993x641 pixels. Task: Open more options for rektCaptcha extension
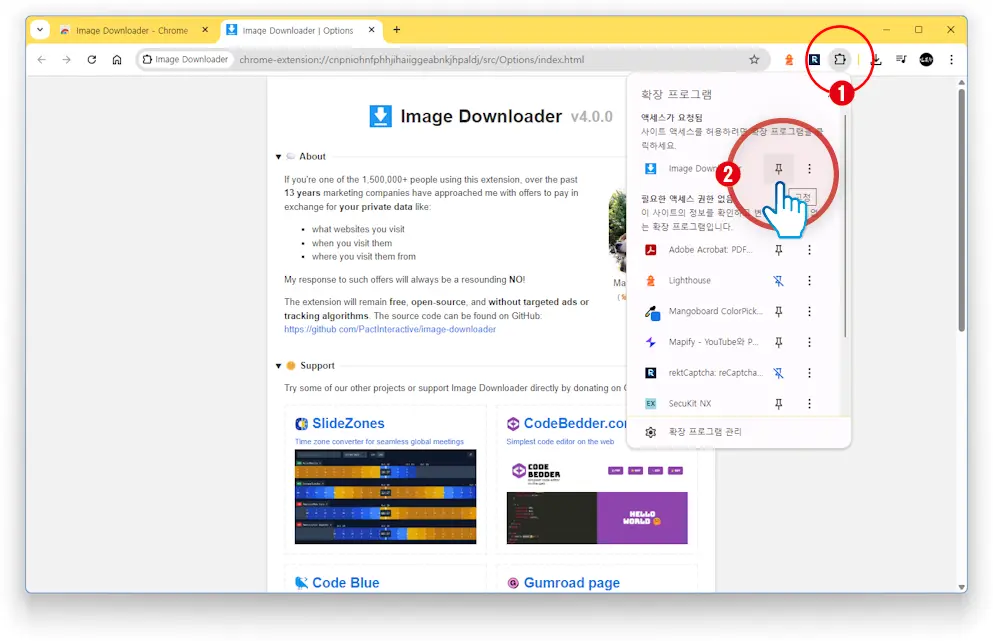(809, 373)
